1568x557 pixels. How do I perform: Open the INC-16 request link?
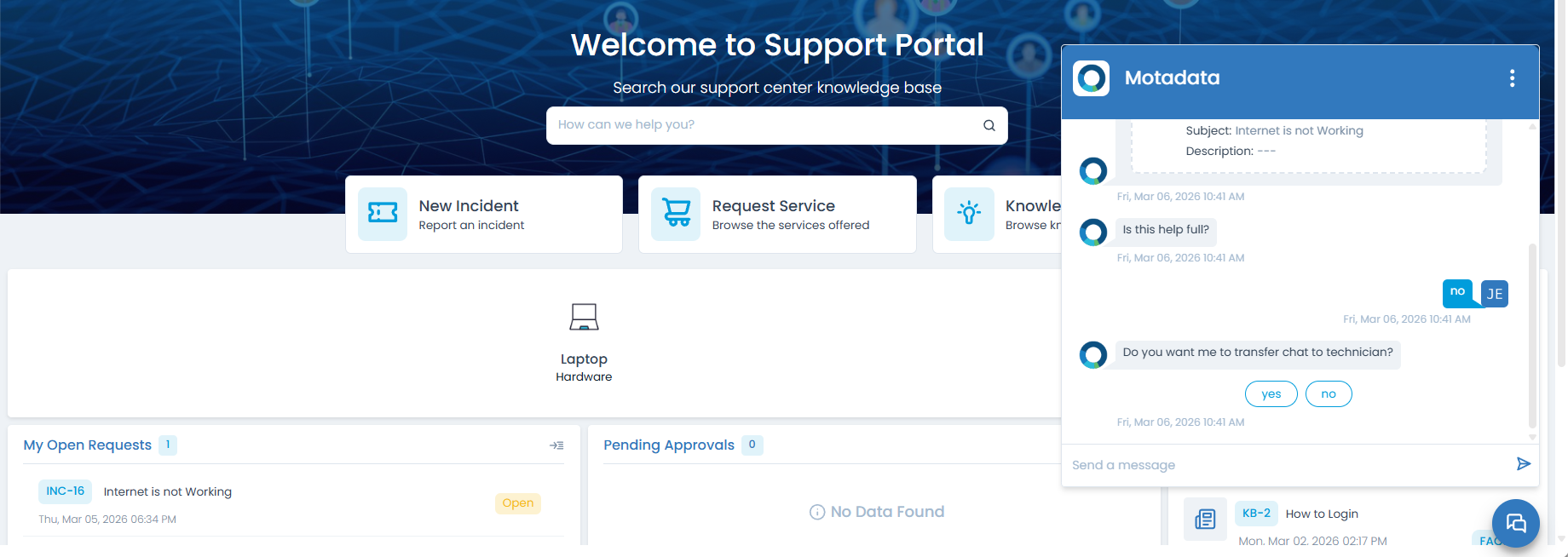click(x=65, y=491)
